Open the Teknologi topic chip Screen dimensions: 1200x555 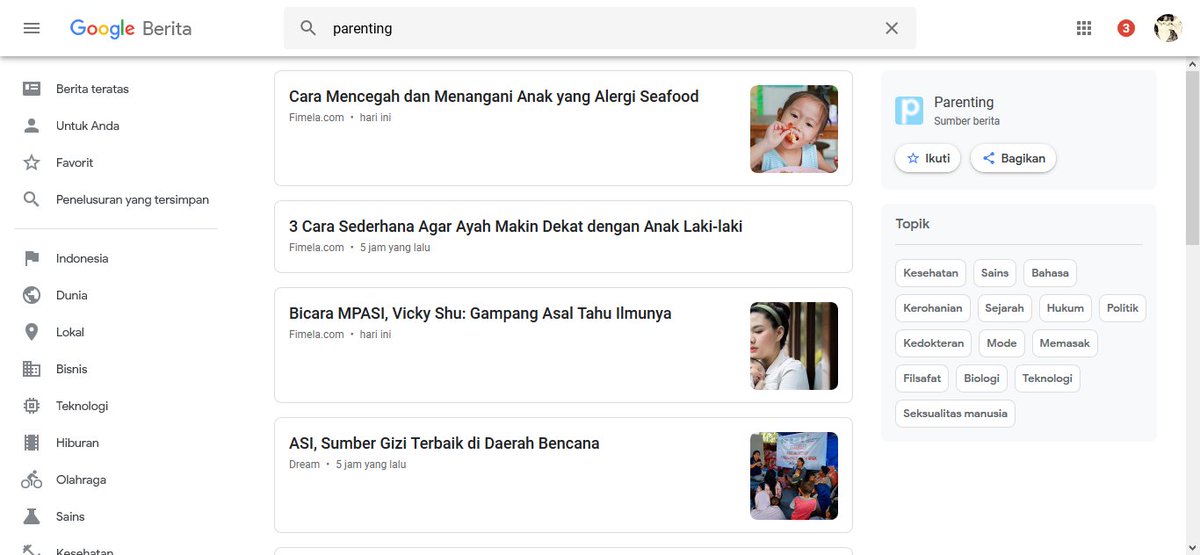click(1047, 378)
